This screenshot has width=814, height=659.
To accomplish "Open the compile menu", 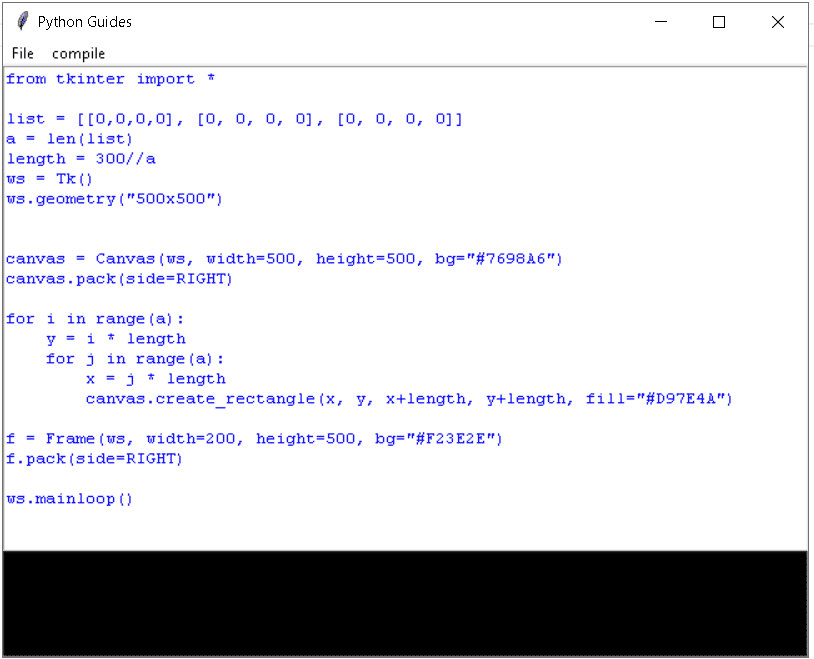I will (77, 53).
